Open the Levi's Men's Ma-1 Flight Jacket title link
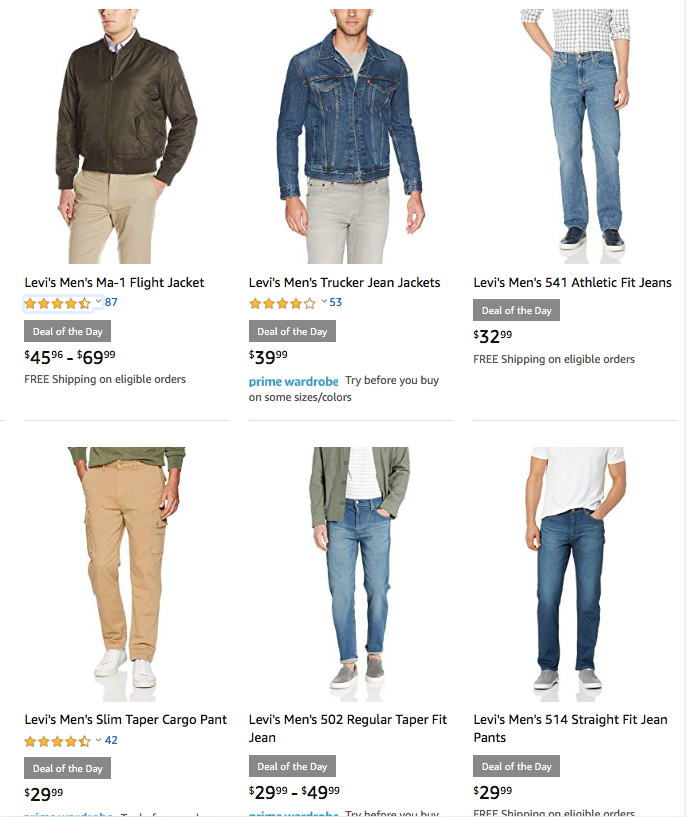Viewport: 687px width, 817px height. [114, 283]
